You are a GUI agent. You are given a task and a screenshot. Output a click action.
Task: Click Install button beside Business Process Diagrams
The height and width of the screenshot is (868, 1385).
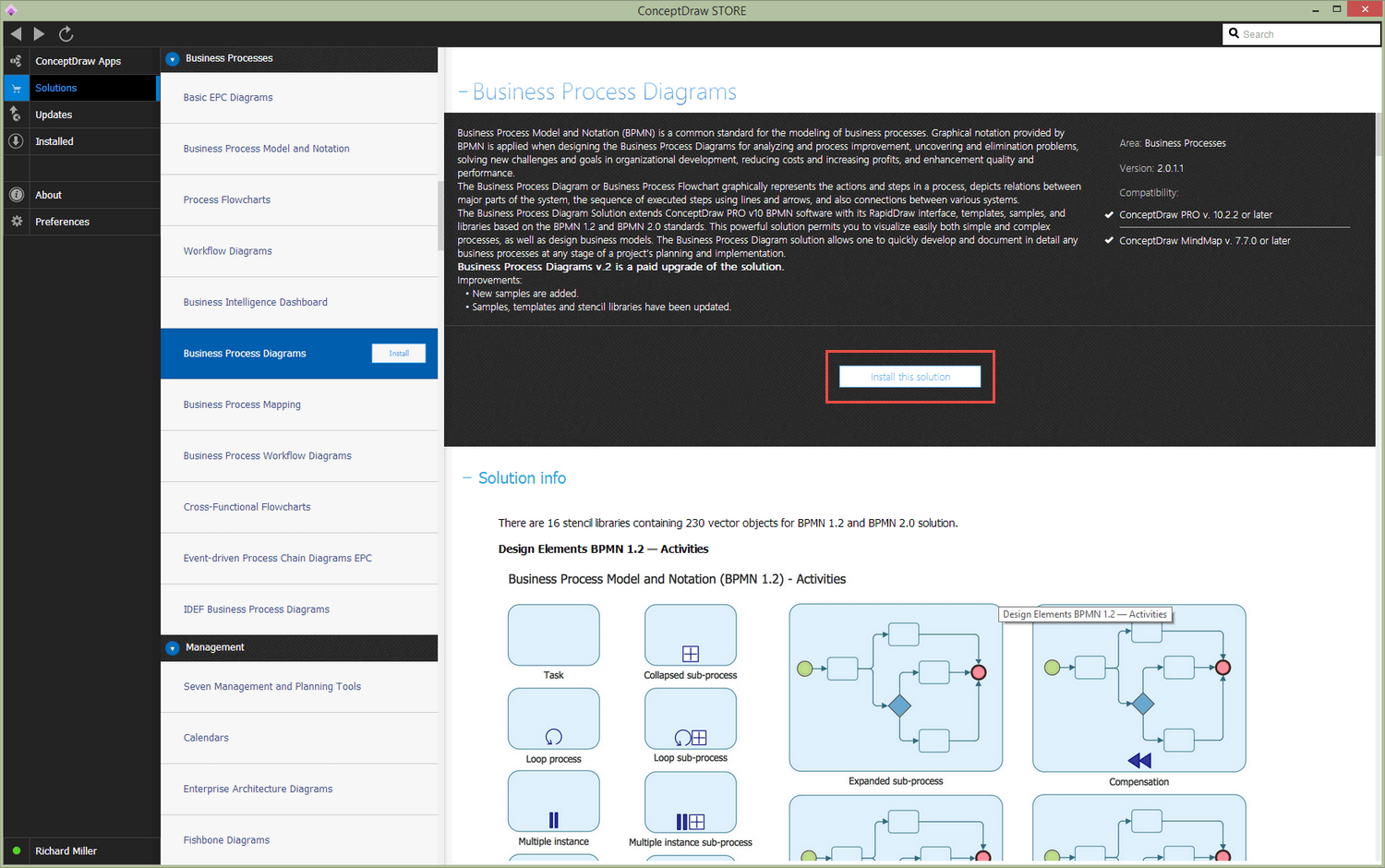[399, 354]
